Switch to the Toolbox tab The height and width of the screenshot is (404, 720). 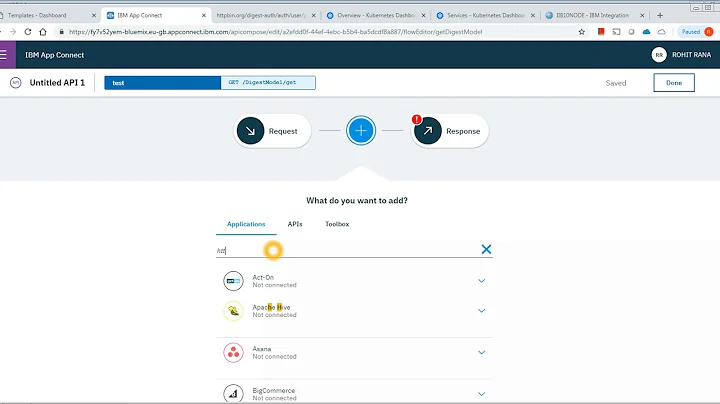point(337,224)
